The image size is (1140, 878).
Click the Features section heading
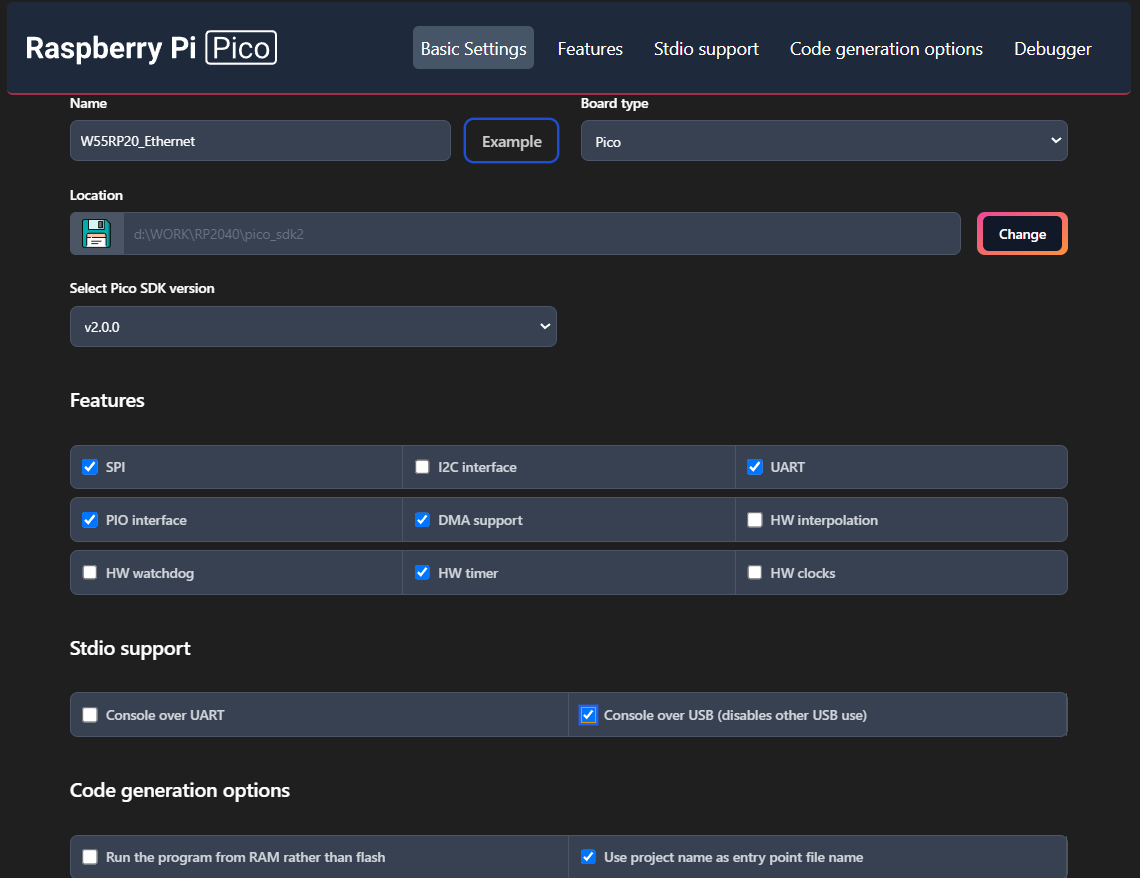coord(107,400)
